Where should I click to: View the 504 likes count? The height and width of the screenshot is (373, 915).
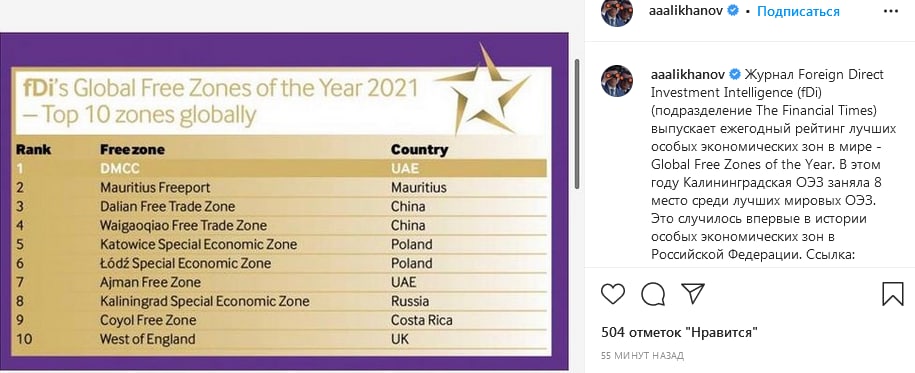click(679, 333)
